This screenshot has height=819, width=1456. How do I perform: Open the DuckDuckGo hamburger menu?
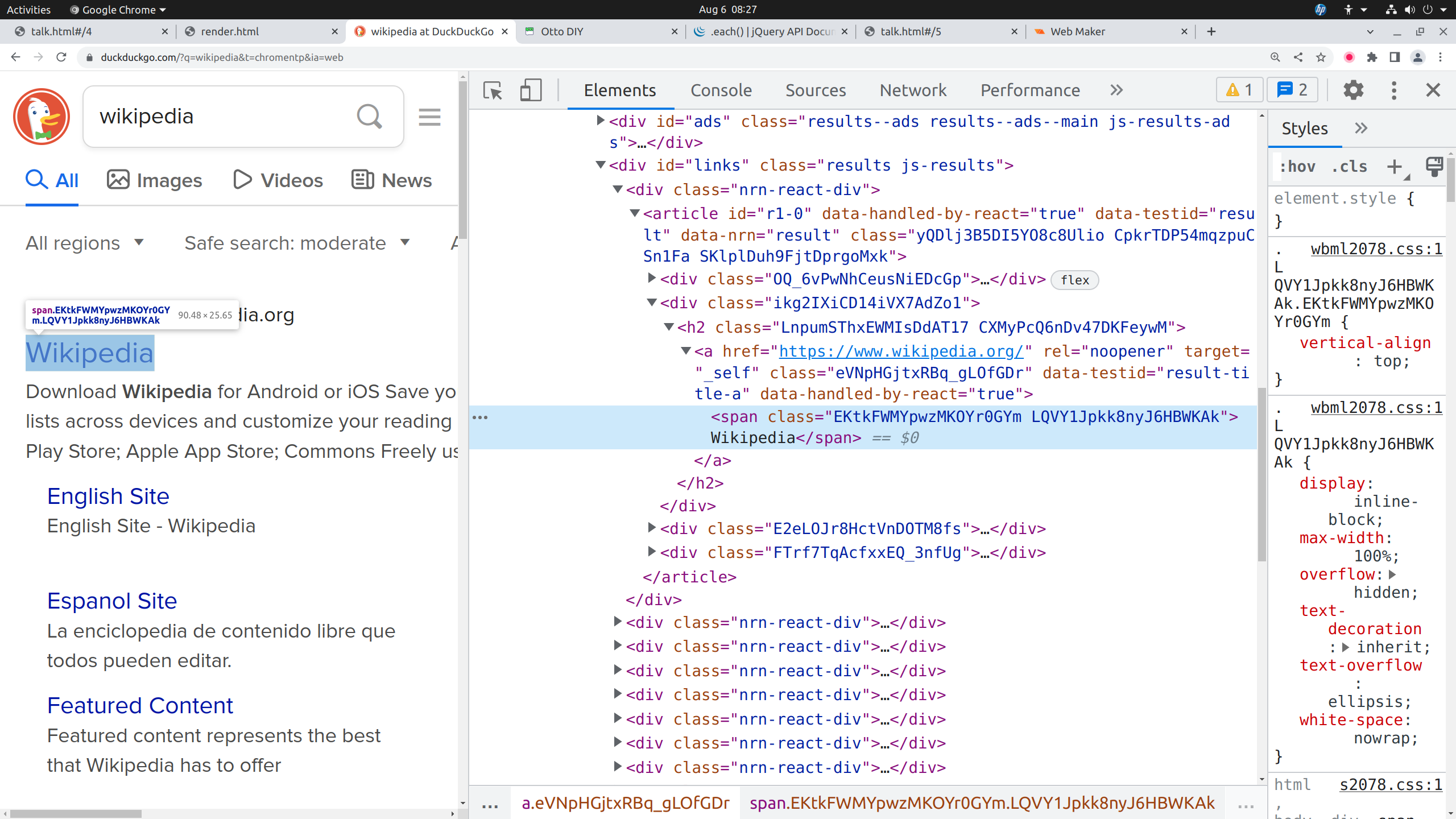click(x=429, y=117)
